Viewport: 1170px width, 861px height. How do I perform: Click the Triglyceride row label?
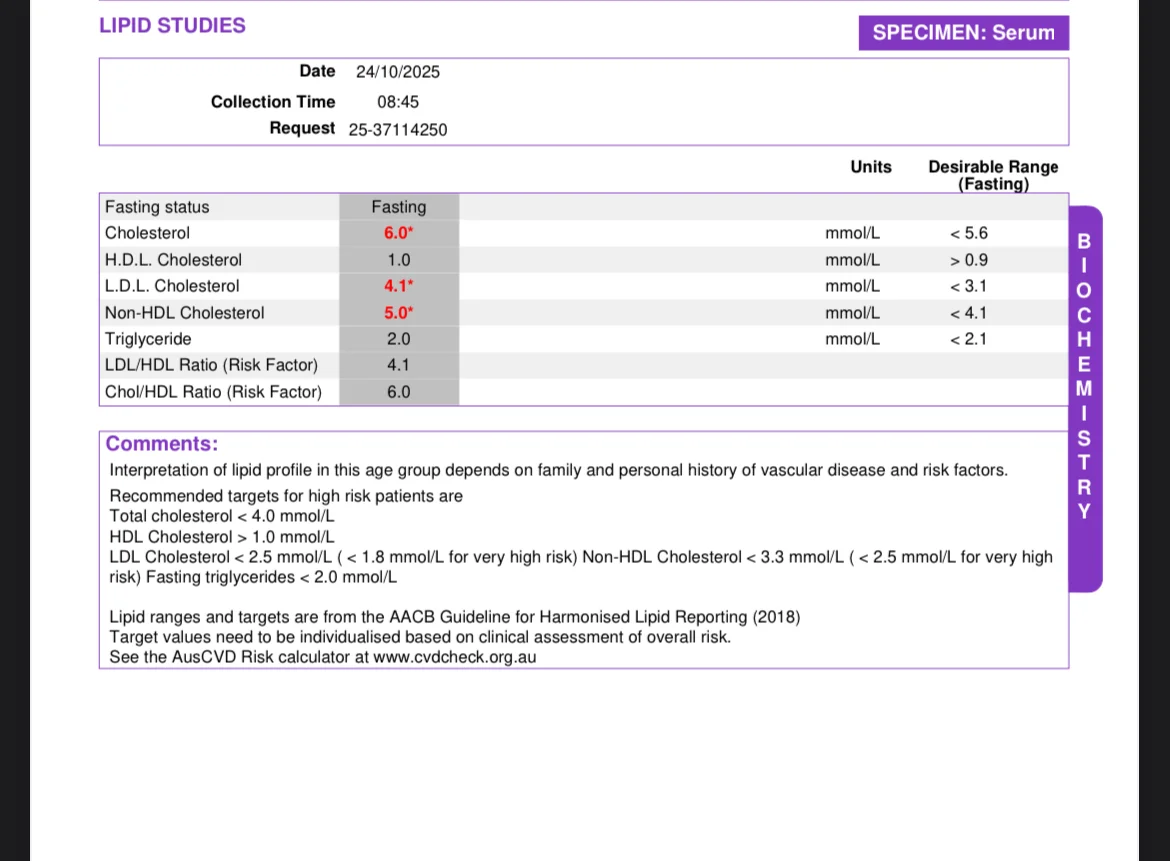(x=148, y=339)
